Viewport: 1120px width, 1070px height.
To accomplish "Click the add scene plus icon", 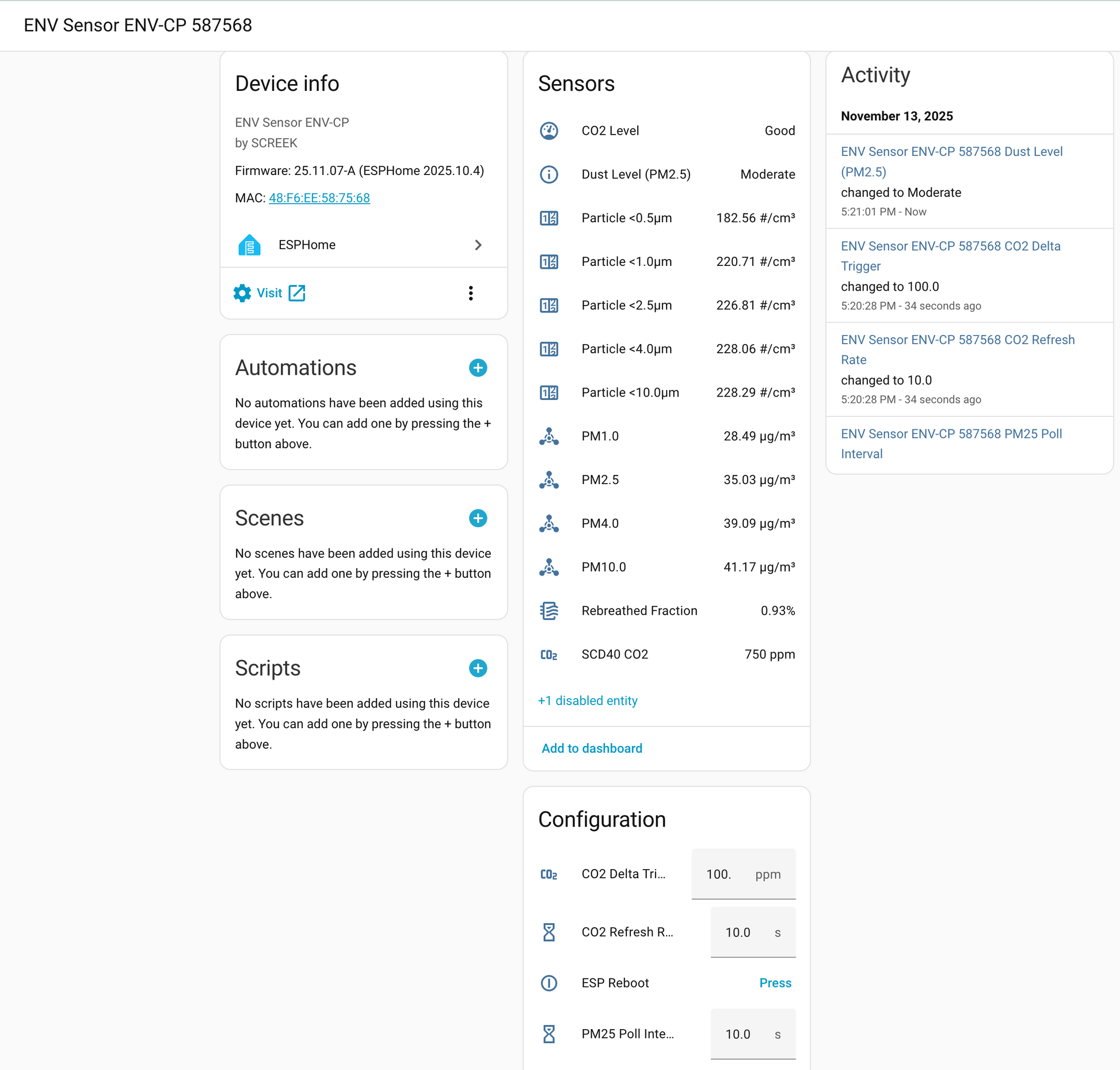I will click(478, 518).
